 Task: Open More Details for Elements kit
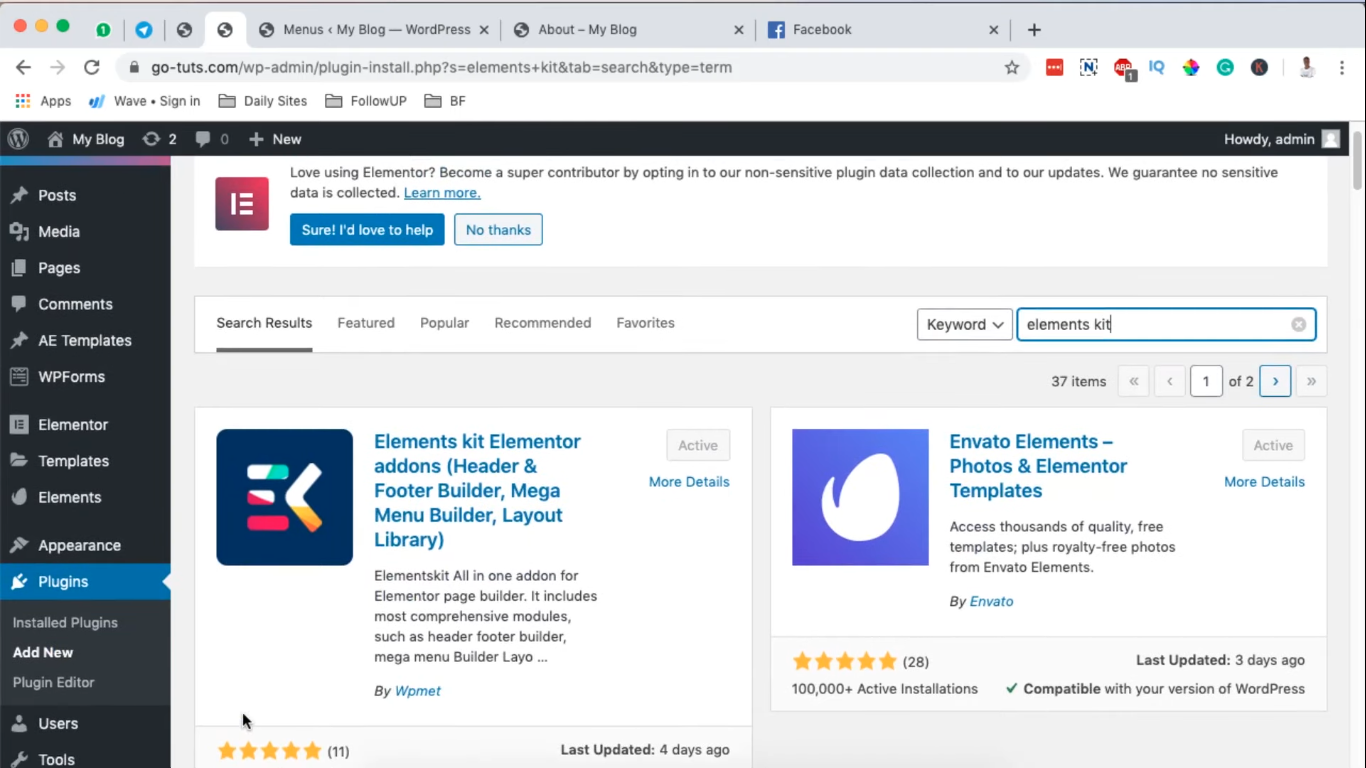(689, 482)
